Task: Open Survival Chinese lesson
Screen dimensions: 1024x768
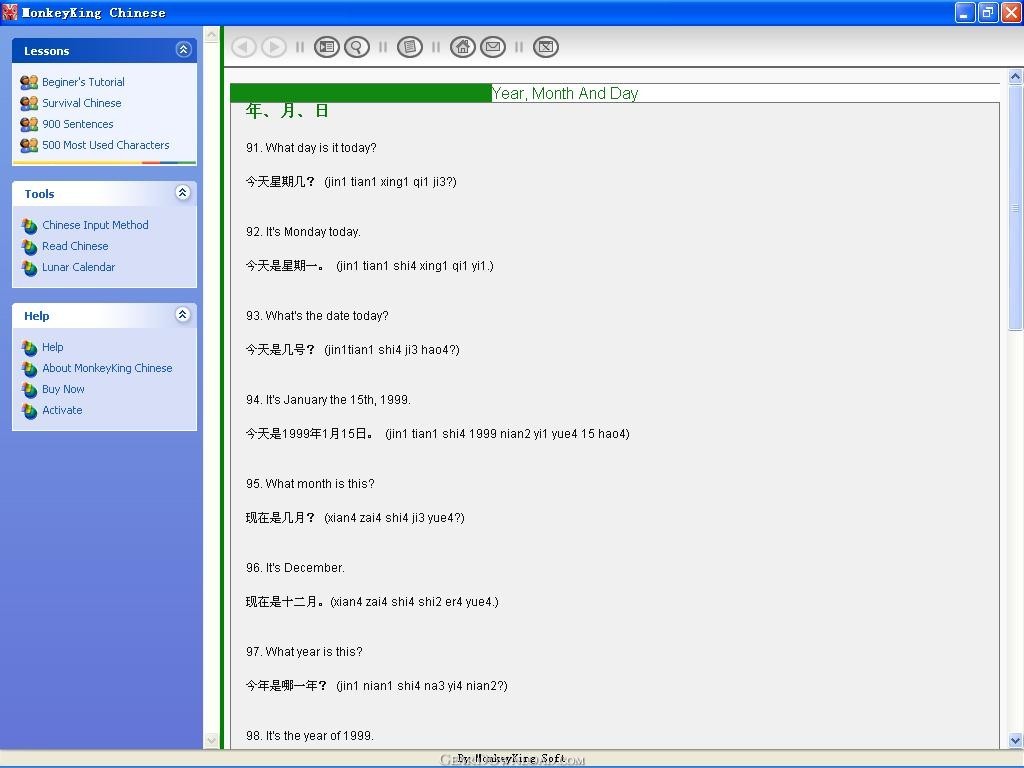Action: 82,103
